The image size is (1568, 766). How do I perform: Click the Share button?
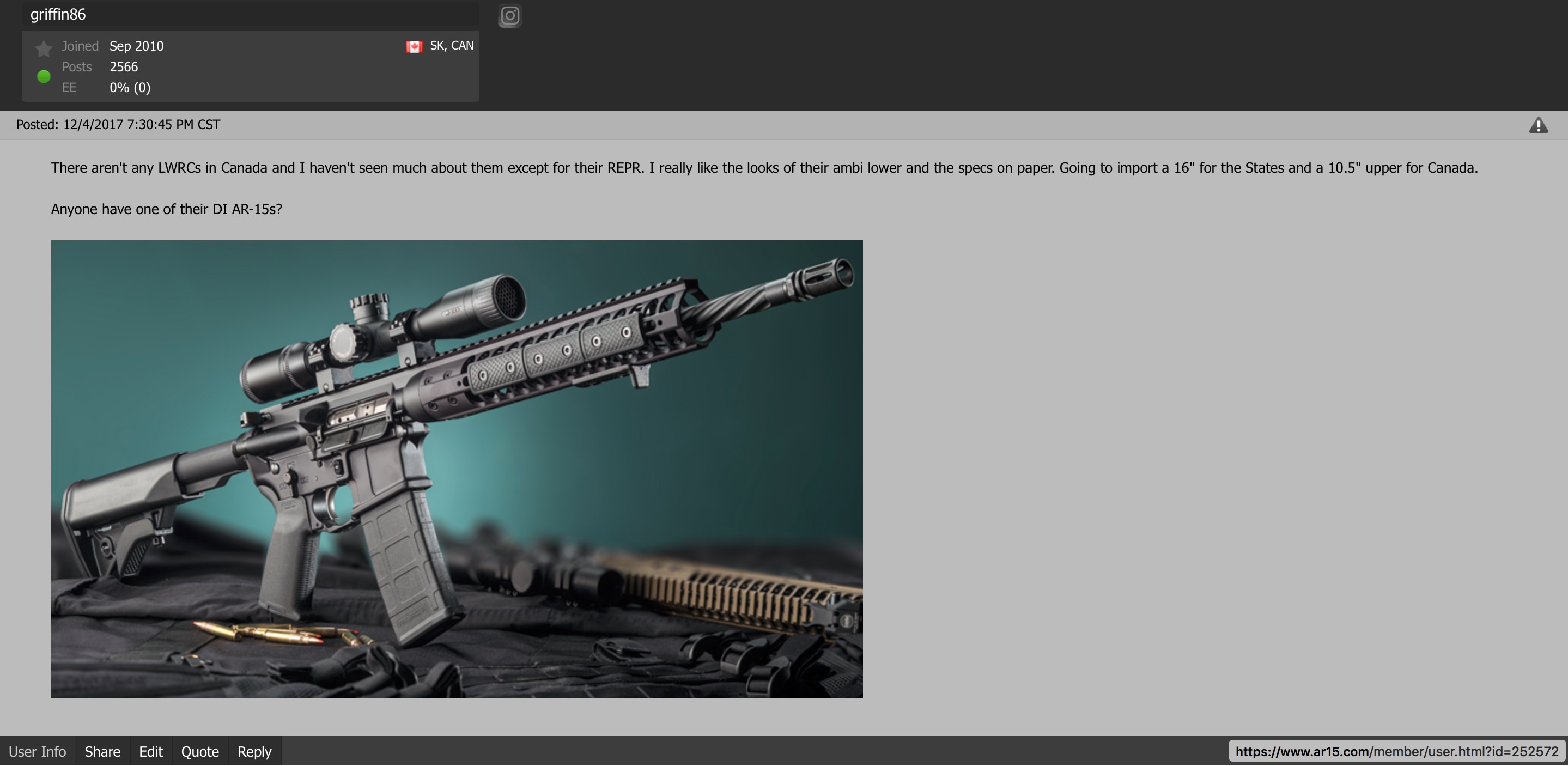click(x=102, y=751)
